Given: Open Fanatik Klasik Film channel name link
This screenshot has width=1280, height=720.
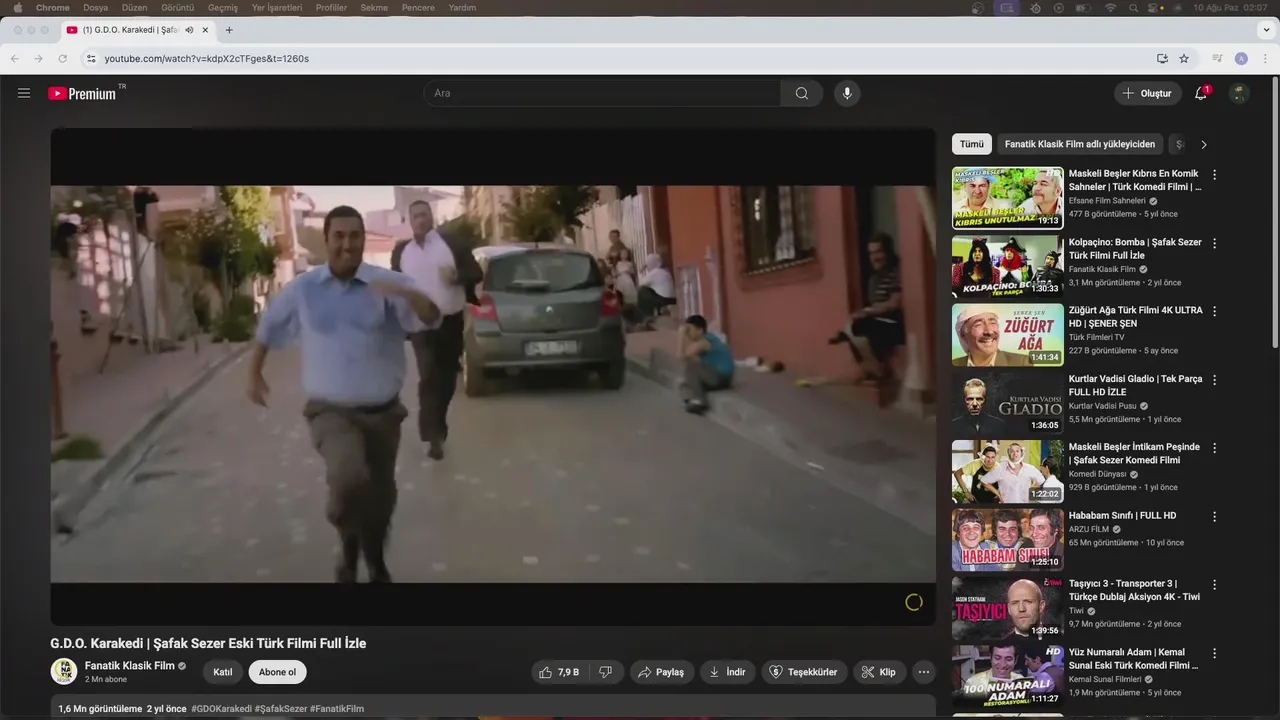Looking at the screenshot, I should [130, 665].
